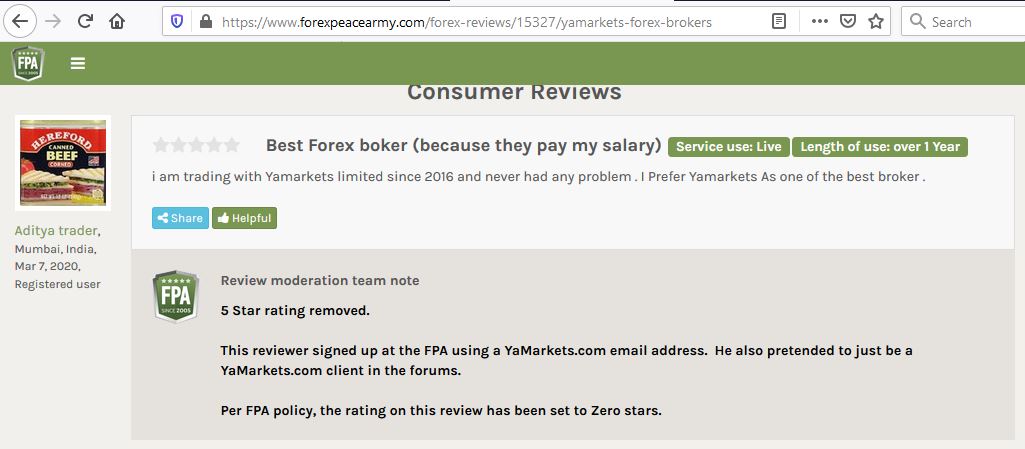Click the Share button on review
This screenshot has height=449, width=1025.
[x=180, y=218]
